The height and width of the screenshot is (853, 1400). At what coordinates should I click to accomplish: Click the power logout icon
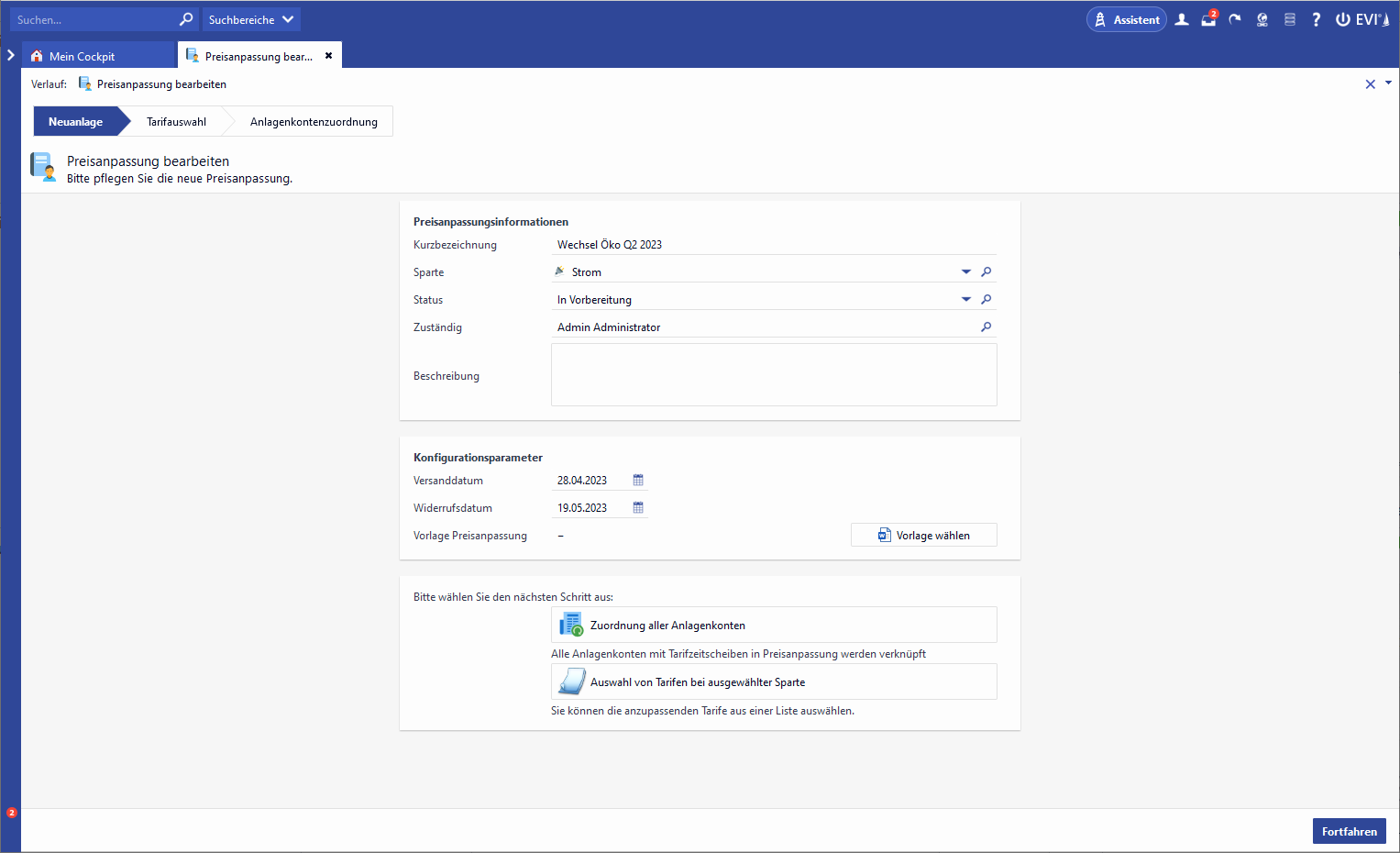pos(1342,19)
